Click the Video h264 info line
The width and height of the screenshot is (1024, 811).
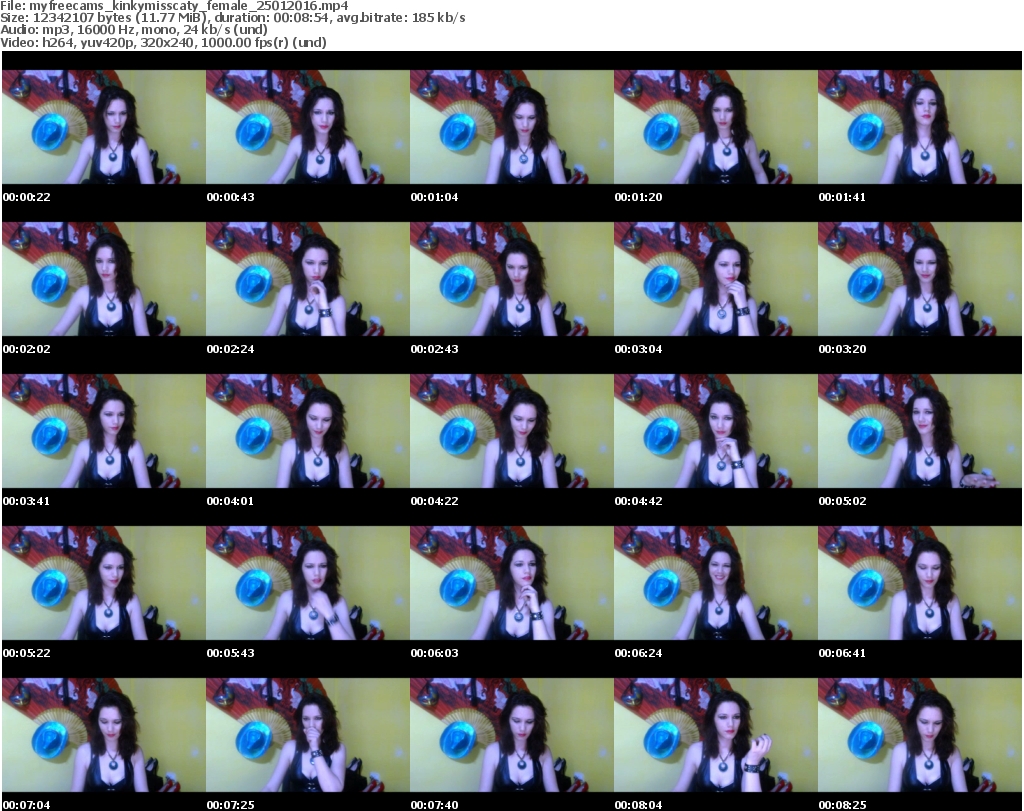163,42
